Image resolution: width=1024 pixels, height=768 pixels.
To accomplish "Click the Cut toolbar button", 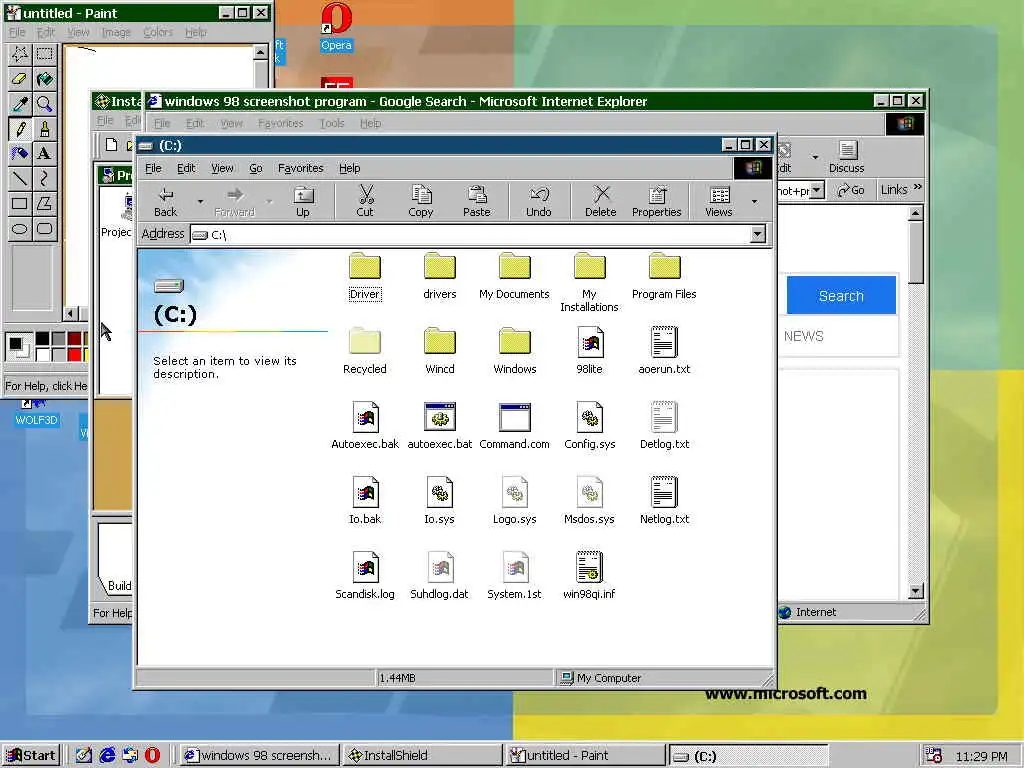I will [365, 201].
